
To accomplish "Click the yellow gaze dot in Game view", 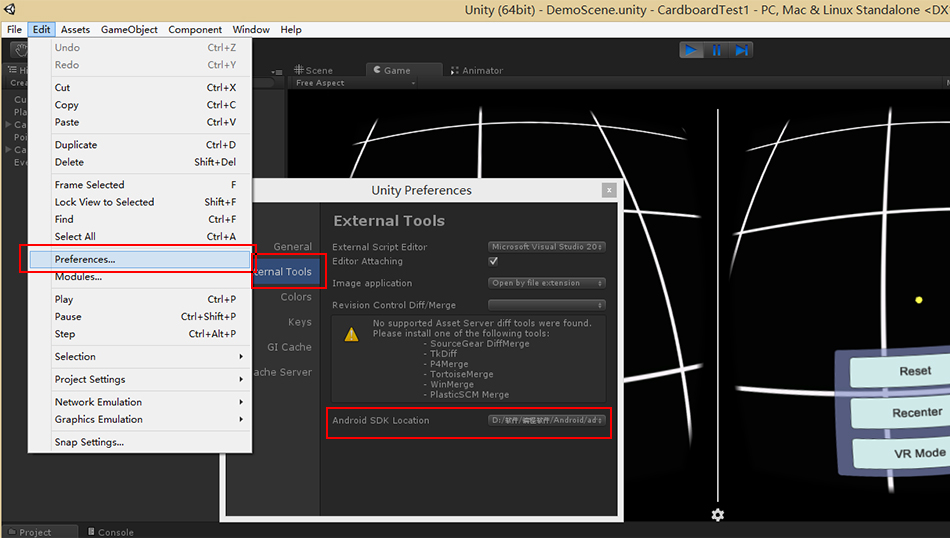I will point(918,300).
